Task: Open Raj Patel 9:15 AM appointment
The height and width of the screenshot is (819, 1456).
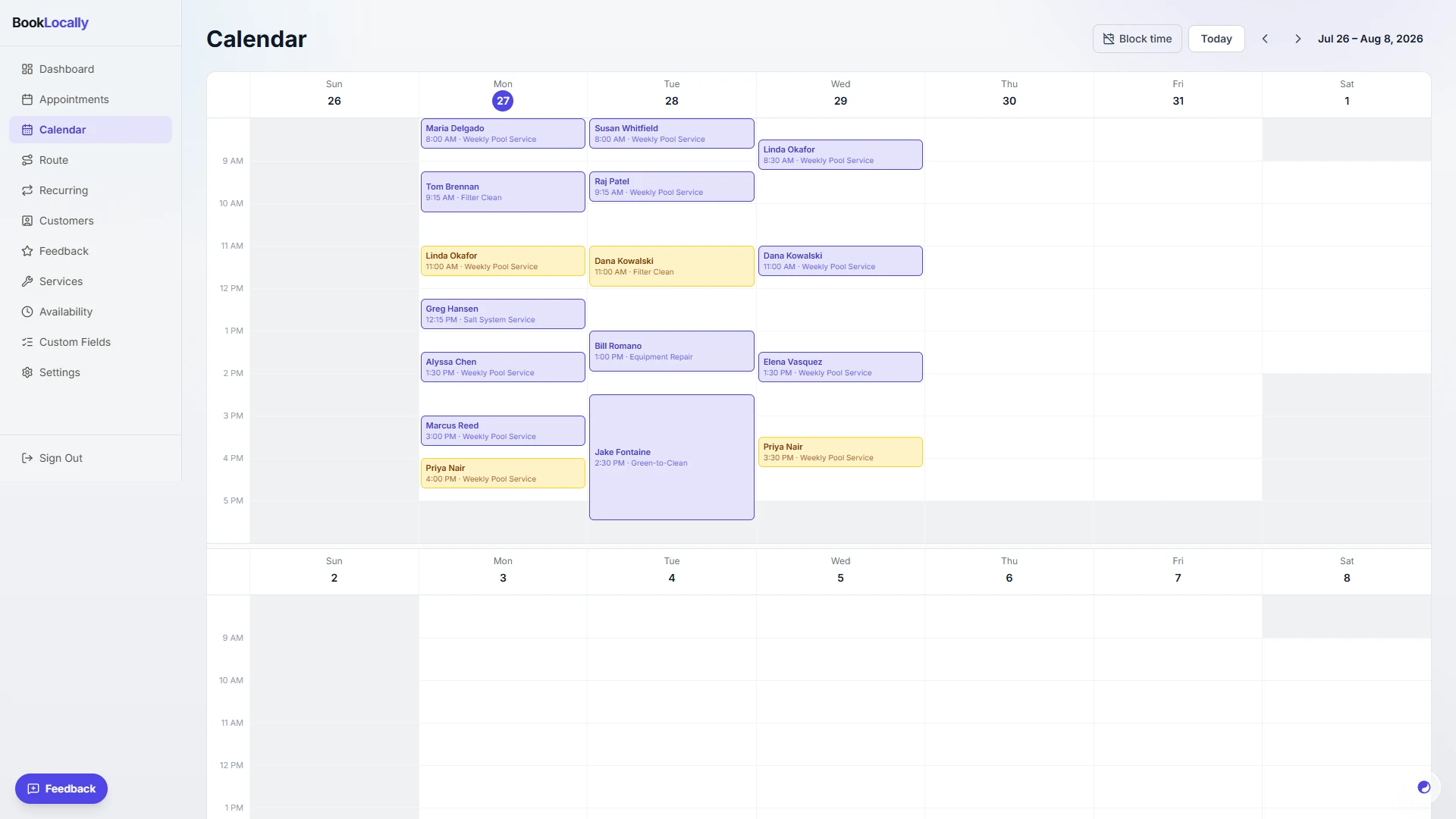Action: [x=672, y=187]
